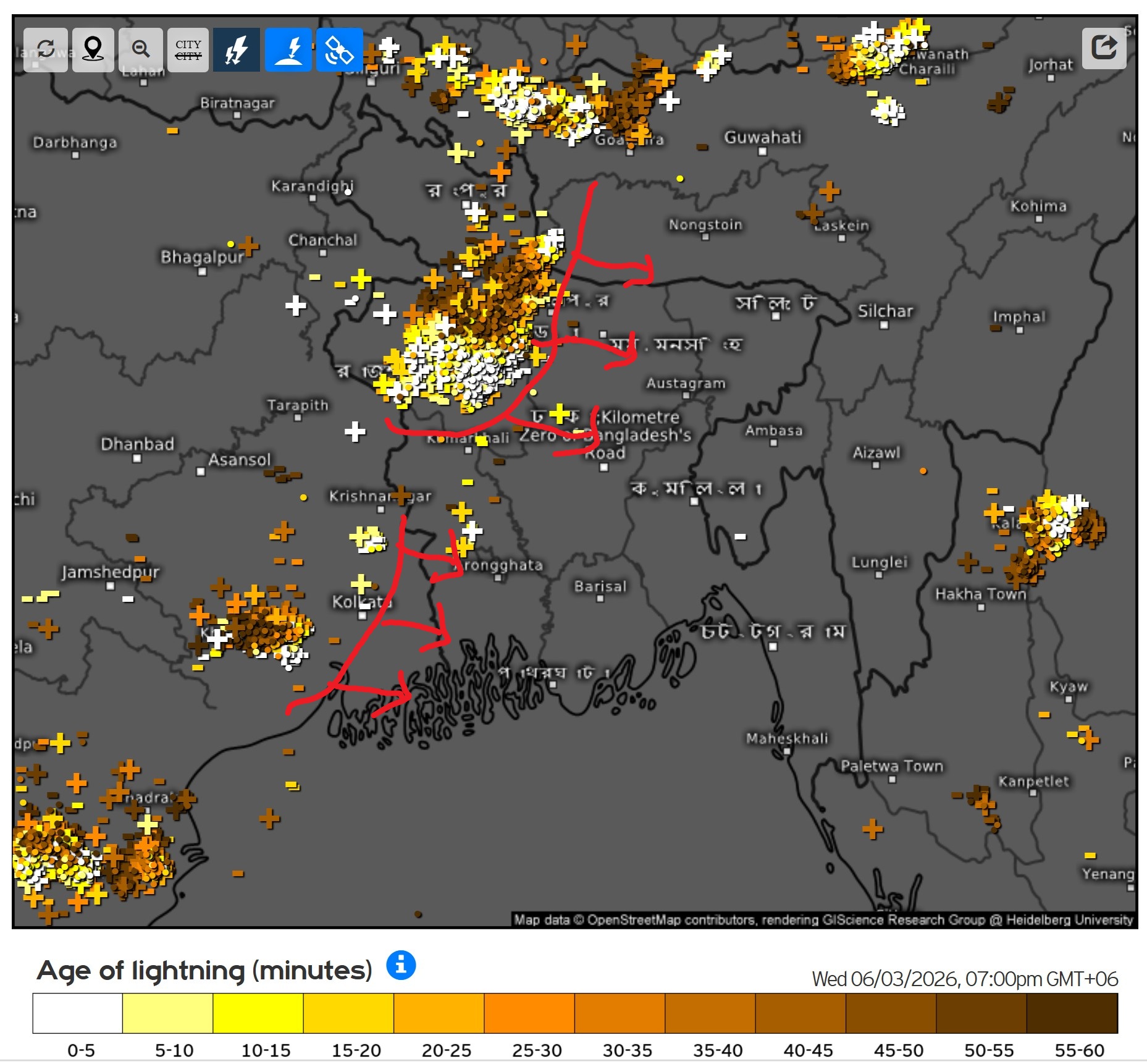The image size is (1147, 1064).
Task: Click the Austagram label
Action: pos(686,383)
